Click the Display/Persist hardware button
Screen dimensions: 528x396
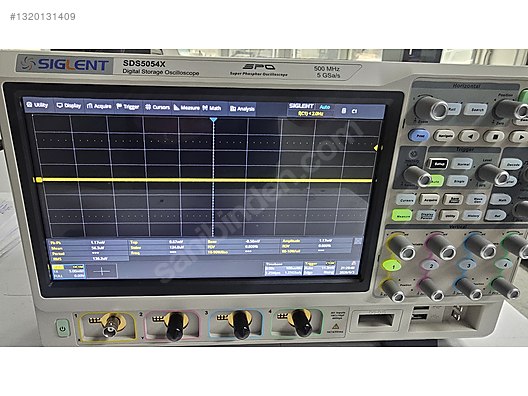tap(427, 216)
